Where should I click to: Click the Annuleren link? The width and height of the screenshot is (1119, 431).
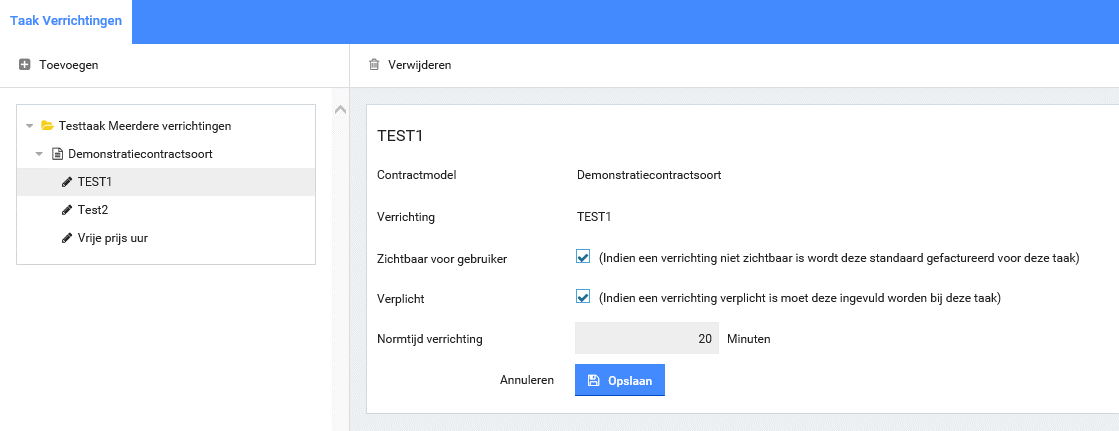(x=527, y=380)
